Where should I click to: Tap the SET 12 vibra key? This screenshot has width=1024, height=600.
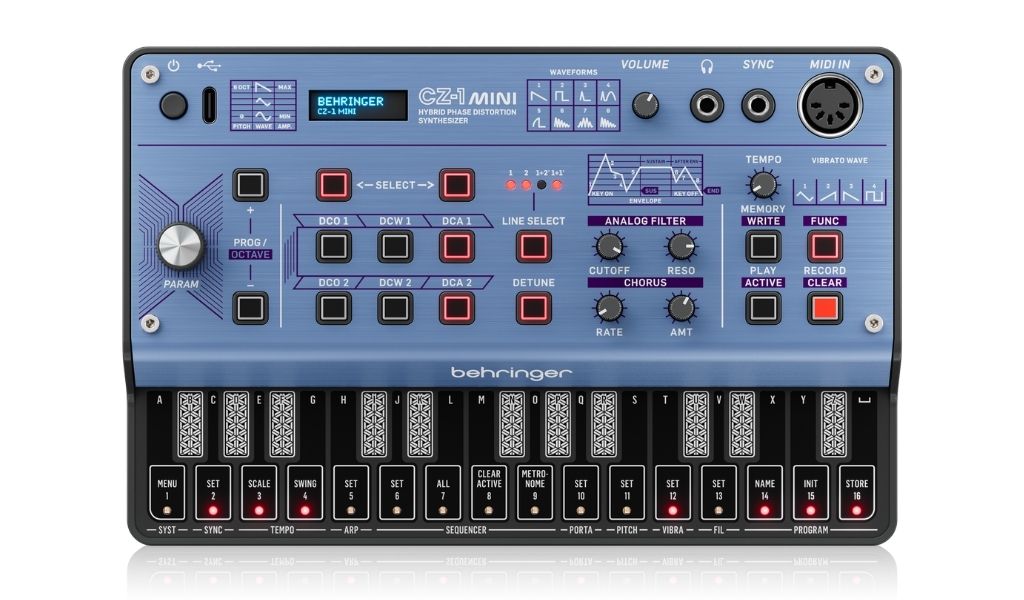coord(673,492)
